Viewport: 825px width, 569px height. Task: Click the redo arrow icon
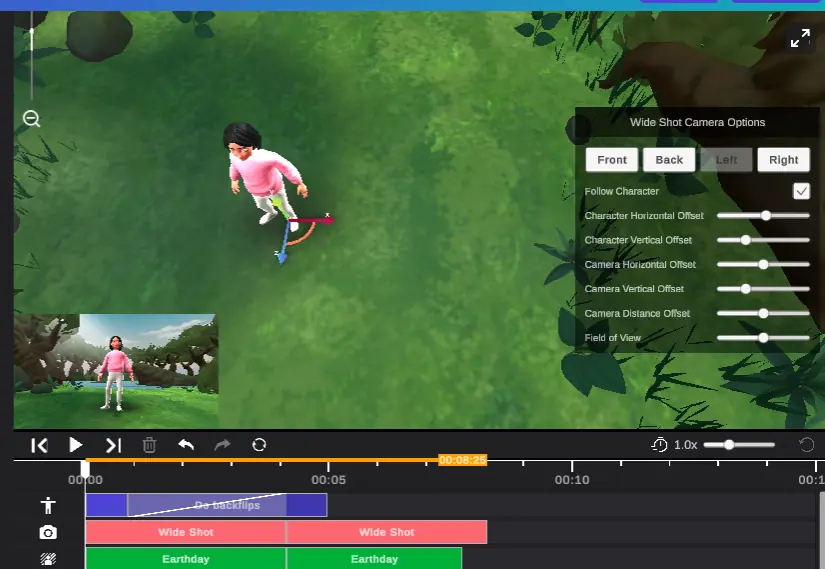pyautogui.click(x=223, y=445)
